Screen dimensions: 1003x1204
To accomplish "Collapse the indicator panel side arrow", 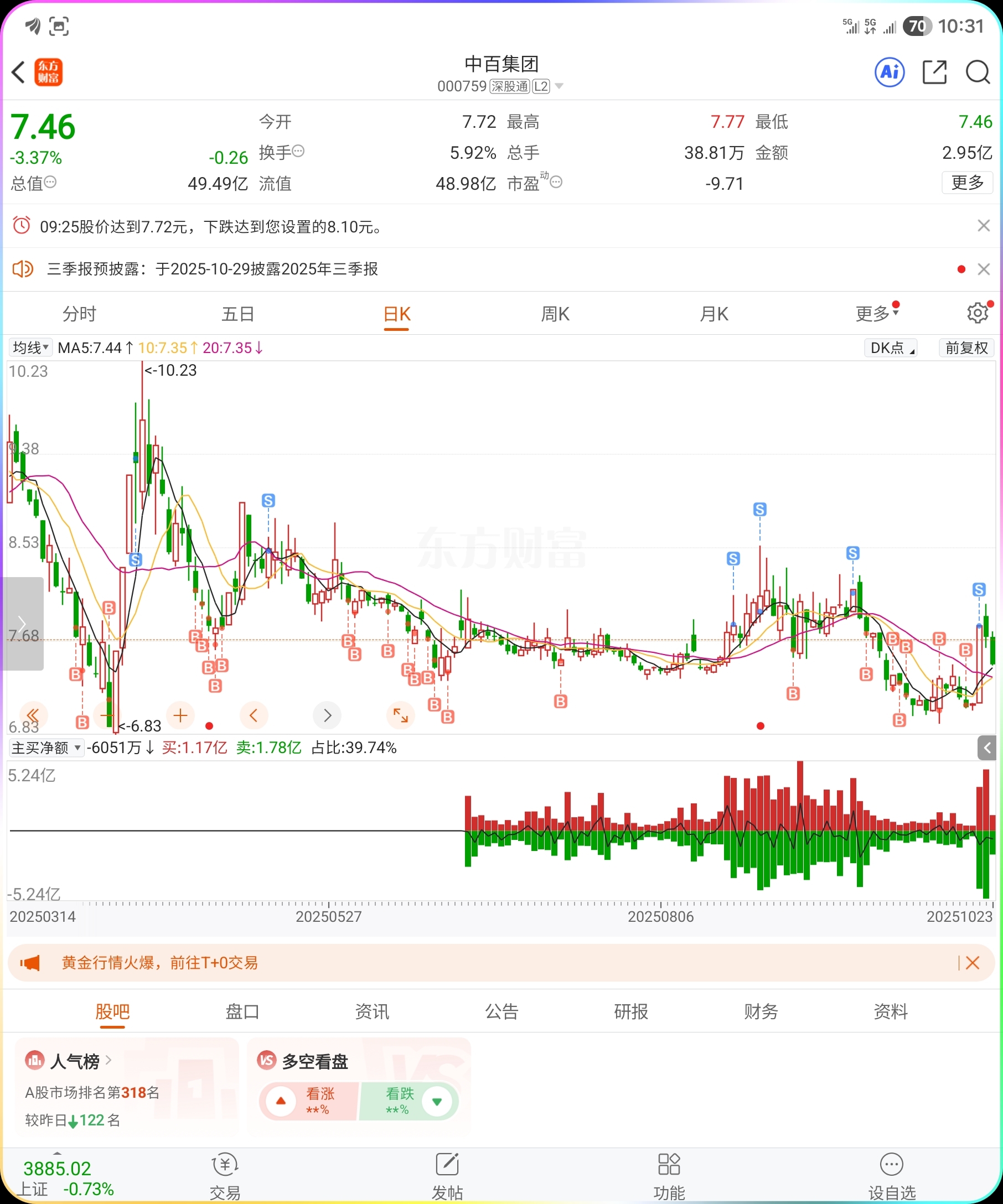I will 986,748.
